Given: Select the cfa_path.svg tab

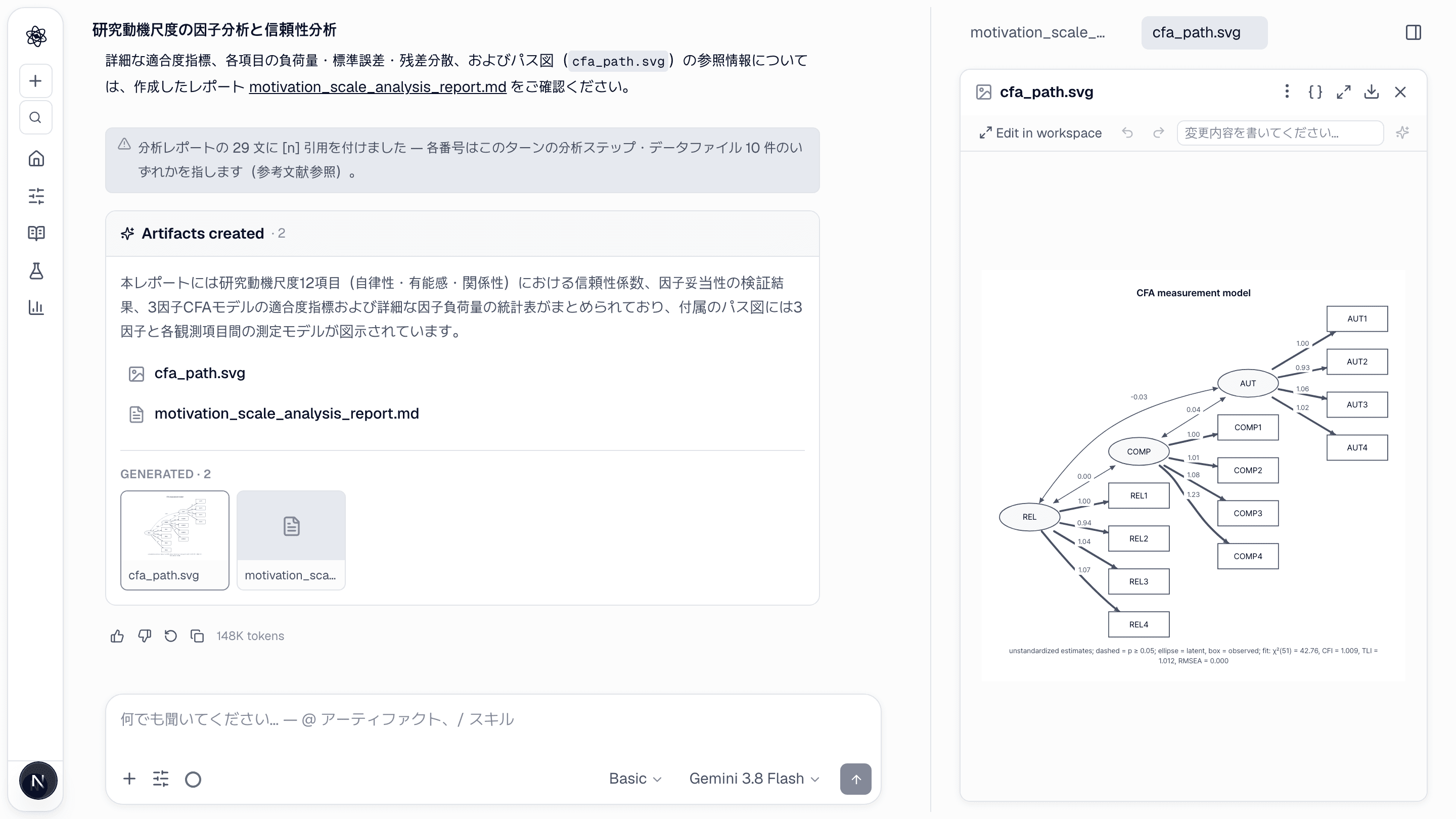Looking at the screenshot, I should coord(1204,33).
